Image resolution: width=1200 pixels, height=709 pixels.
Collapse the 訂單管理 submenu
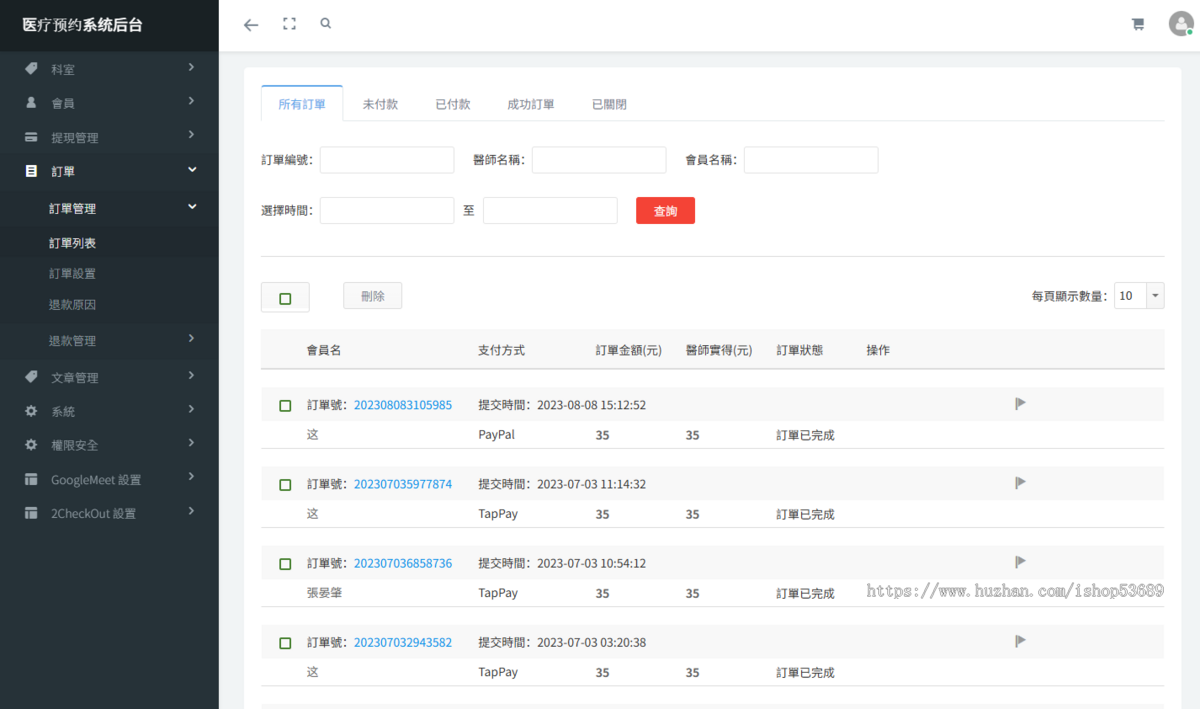click(x=191, y=207)
